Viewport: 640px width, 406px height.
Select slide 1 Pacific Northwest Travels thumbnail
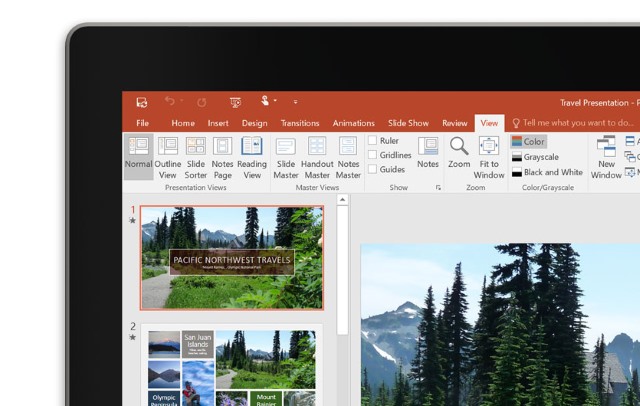coord(232,258)
